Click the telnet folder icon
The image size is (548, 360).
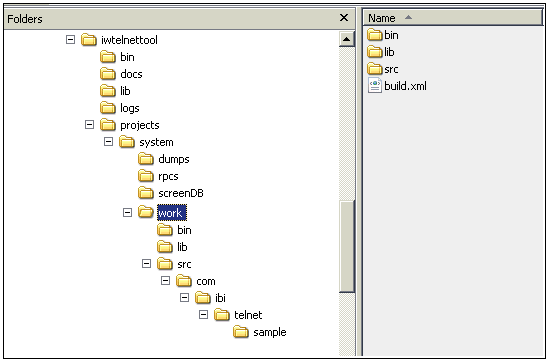tap(222, 315)
